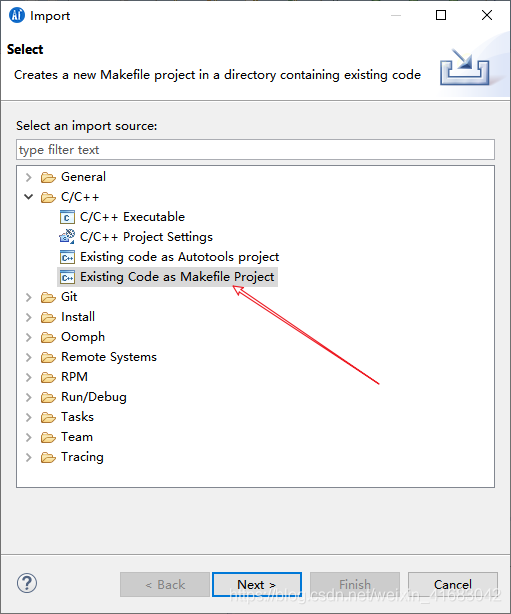The image size is (511, 614).
Task: Maximize the Import dialog window
Action: [x=441, y=15]
